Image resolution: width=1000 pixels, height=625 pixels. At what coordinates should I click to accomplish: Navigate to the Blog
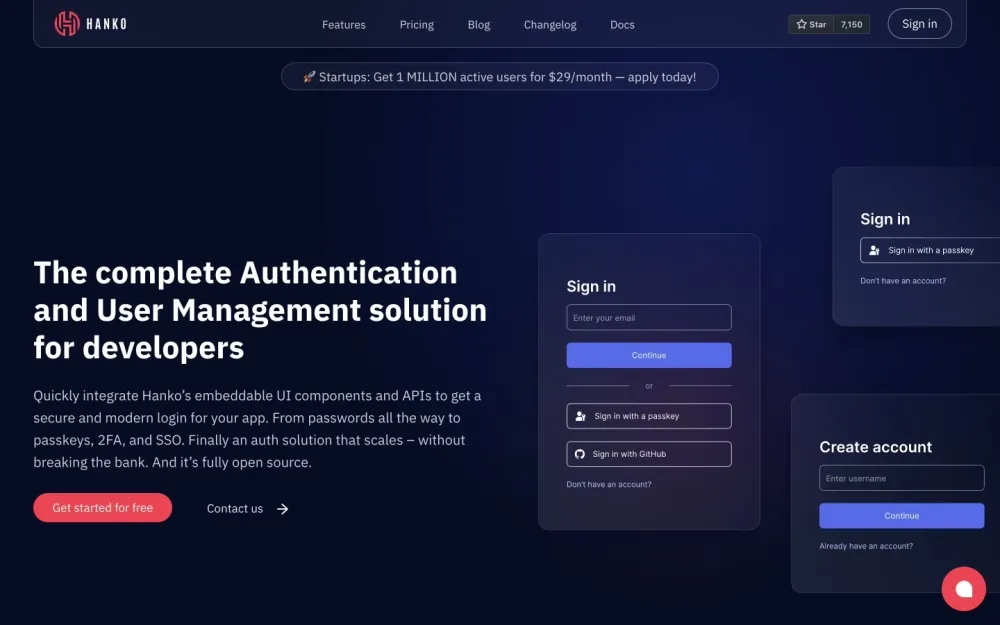pyautogui.click(x=478, y=24)
